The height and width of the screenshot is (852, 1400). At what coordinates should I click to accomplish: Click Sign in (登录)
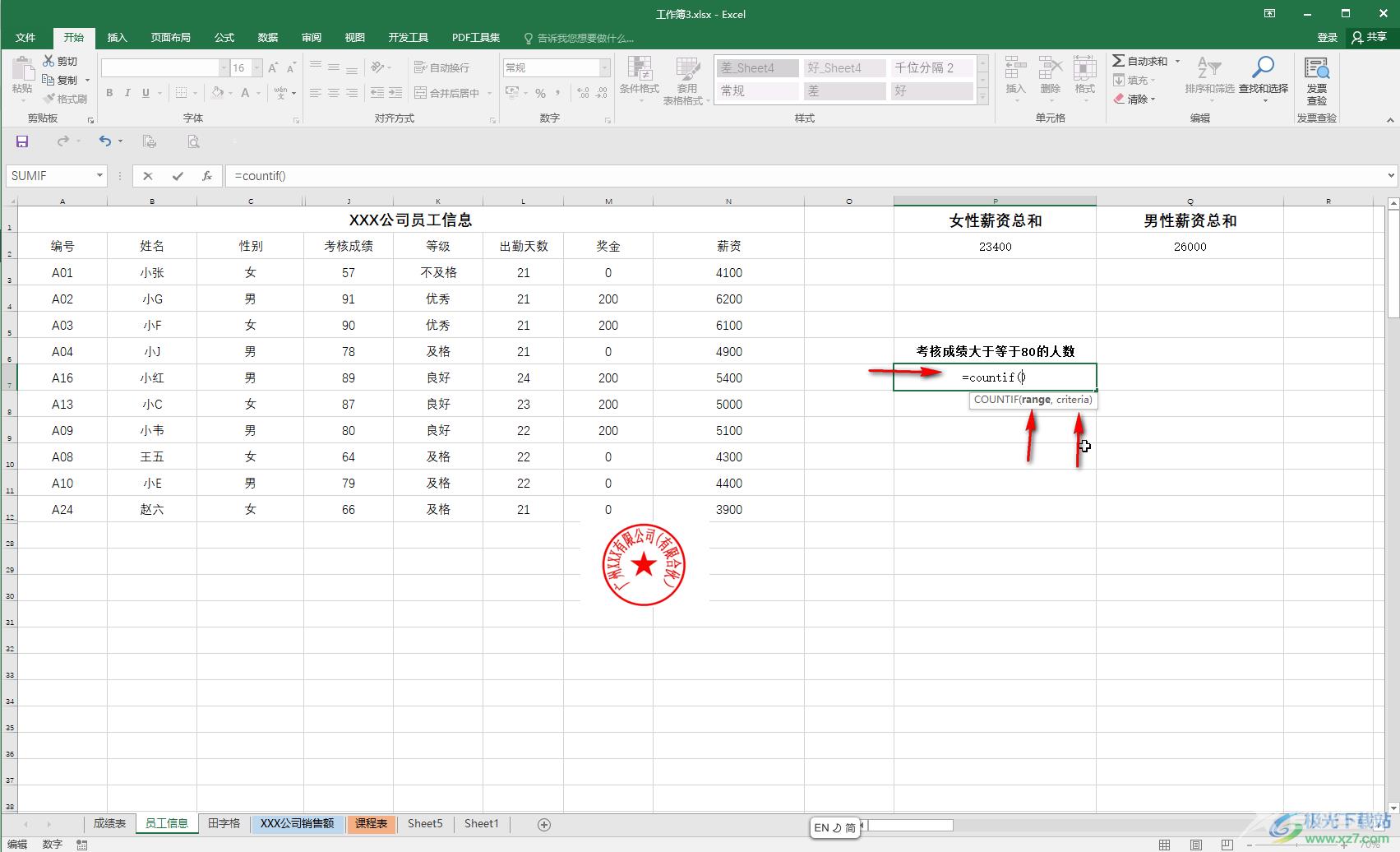point(1327,37)
